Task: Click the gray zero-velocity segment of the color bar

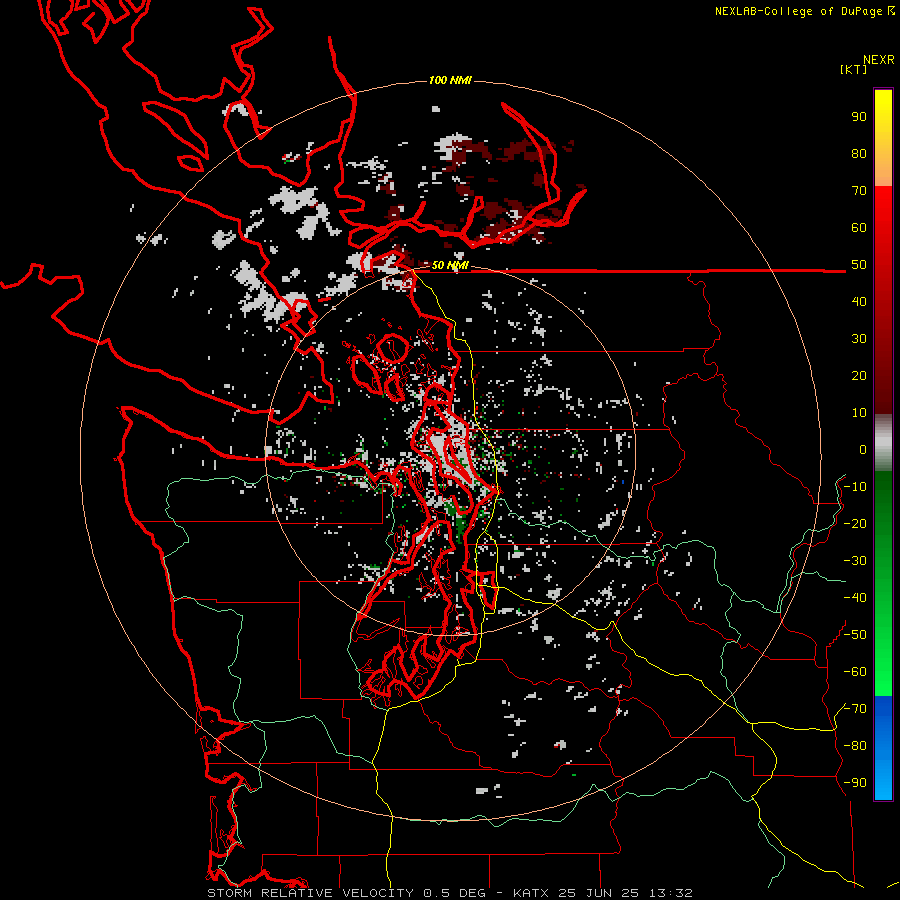Action: (x=883, y=443)
